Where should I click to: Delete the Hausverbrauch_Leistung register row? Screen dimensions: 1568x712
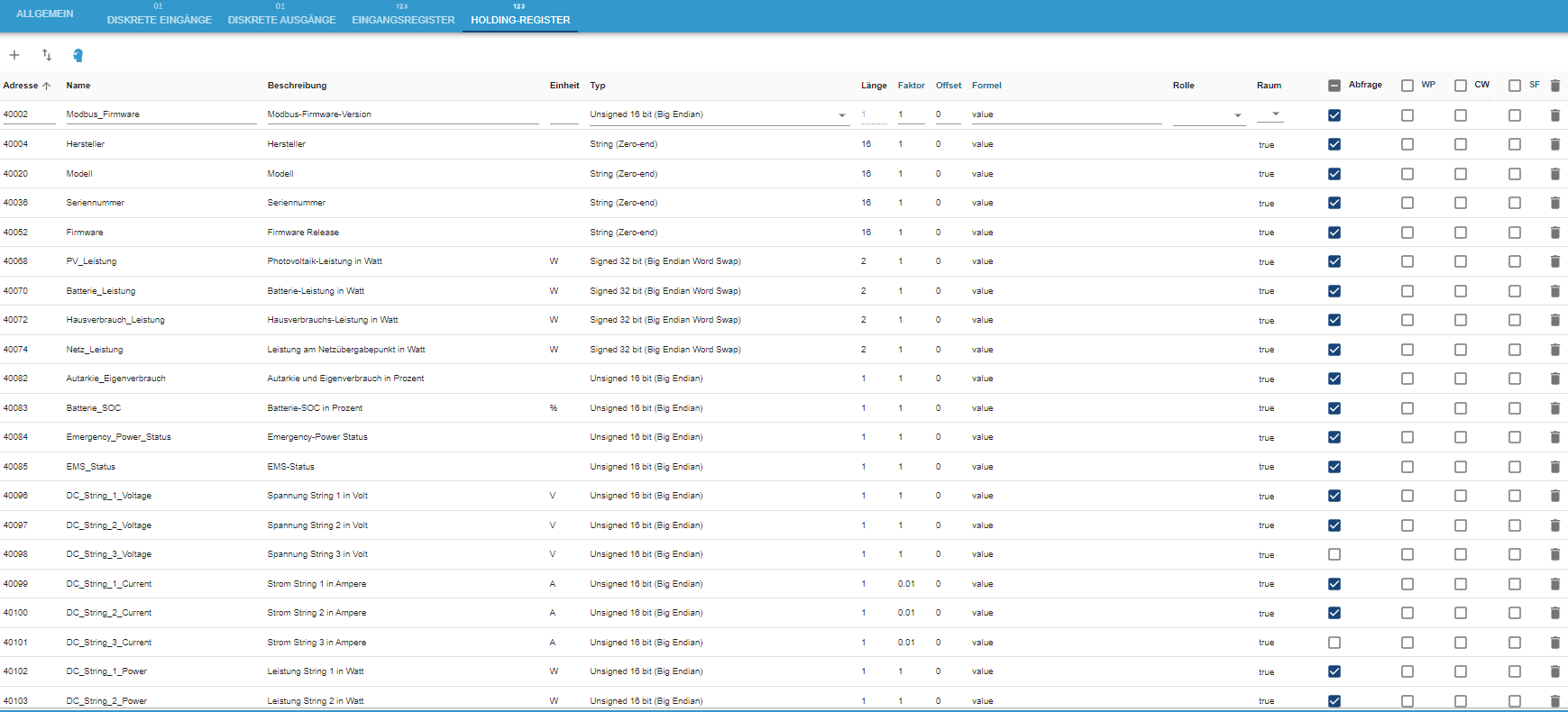tap(1554, 320)
